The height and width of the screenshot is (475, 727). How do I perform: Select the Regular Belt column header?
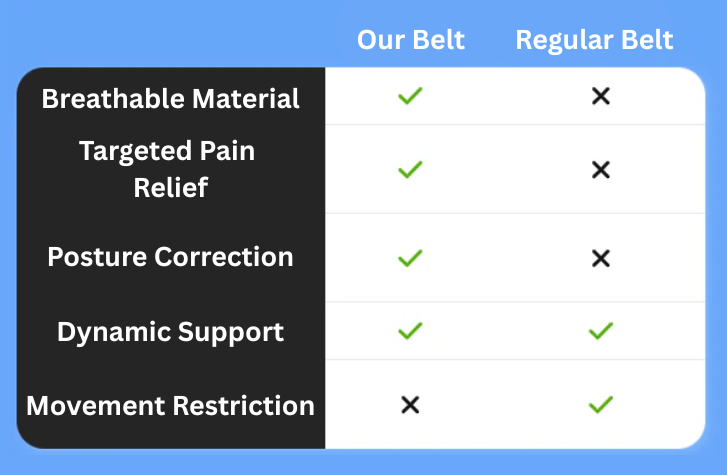tap(595, 40)
